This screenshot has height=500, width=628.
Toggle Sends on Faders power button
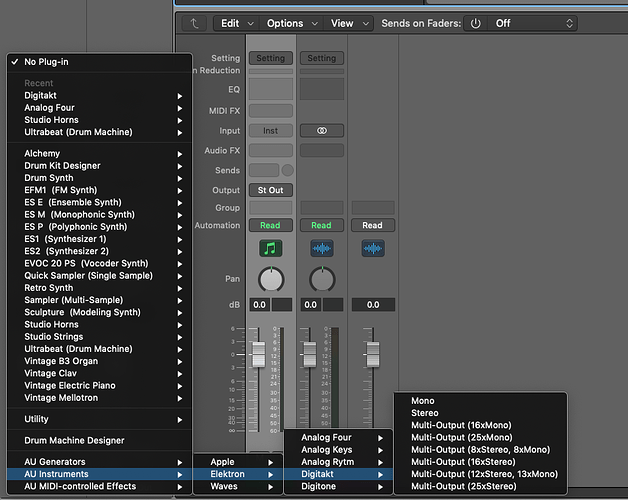[475, 24]
